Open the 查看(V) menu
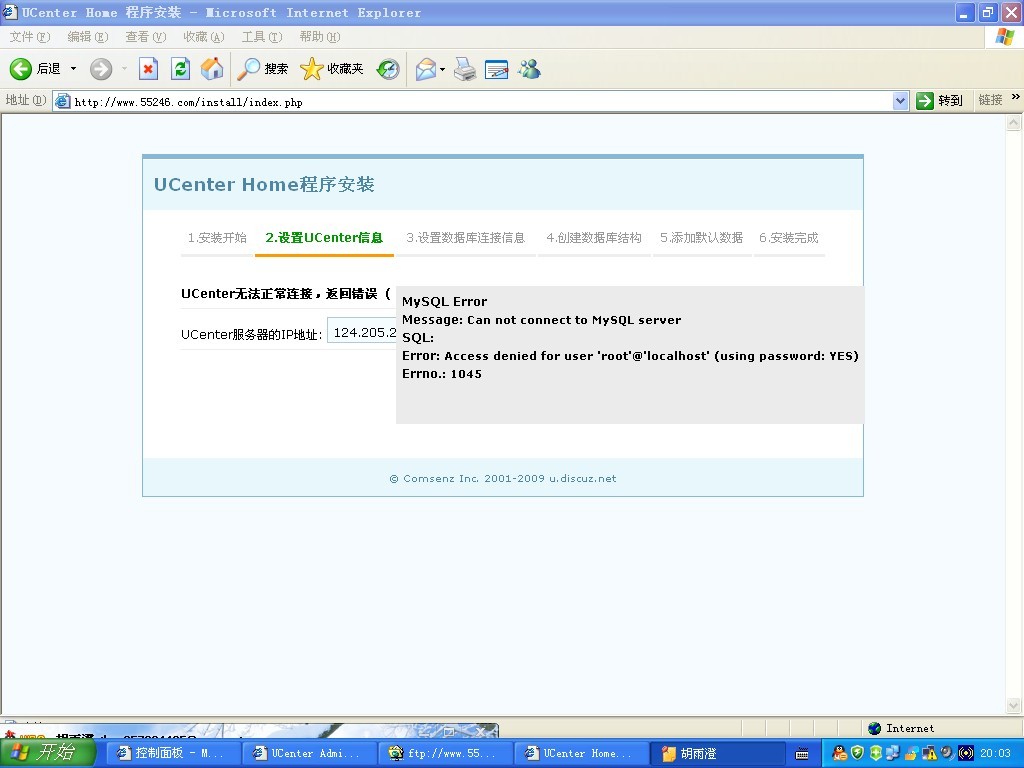 [x=146, y=37]
